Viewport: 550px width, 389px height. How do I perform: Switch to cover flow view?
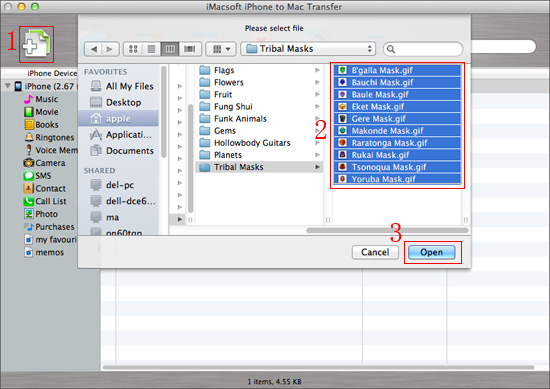[190, 49]
